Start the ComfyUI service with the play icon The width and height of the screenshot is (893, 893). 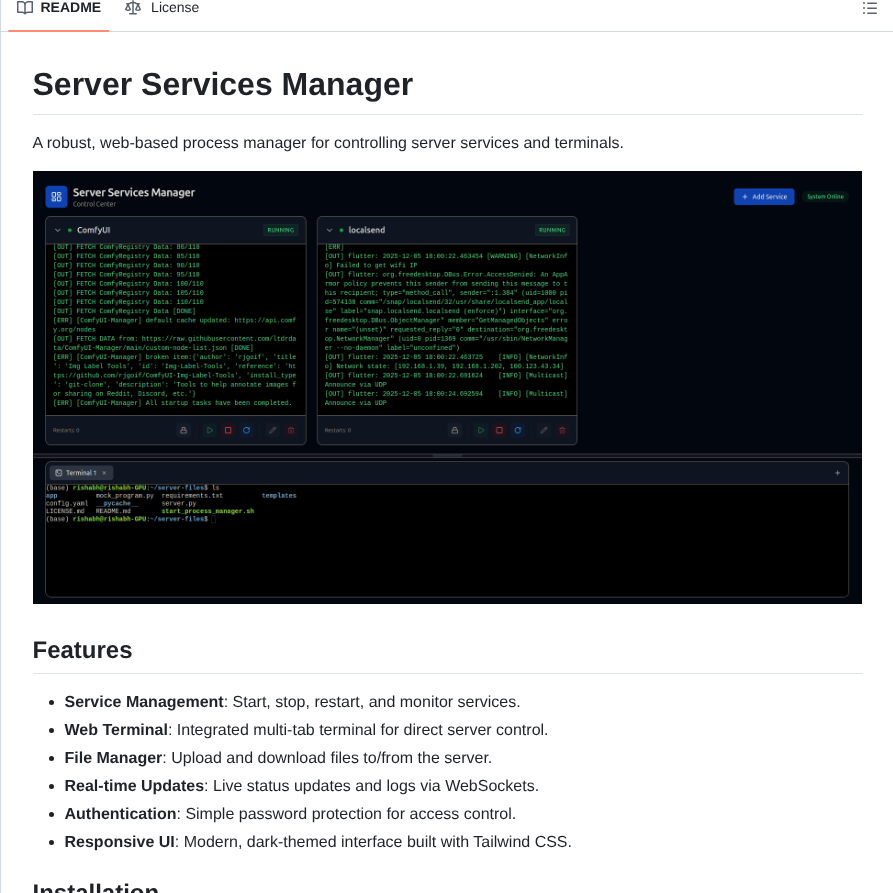coord(209,430)
